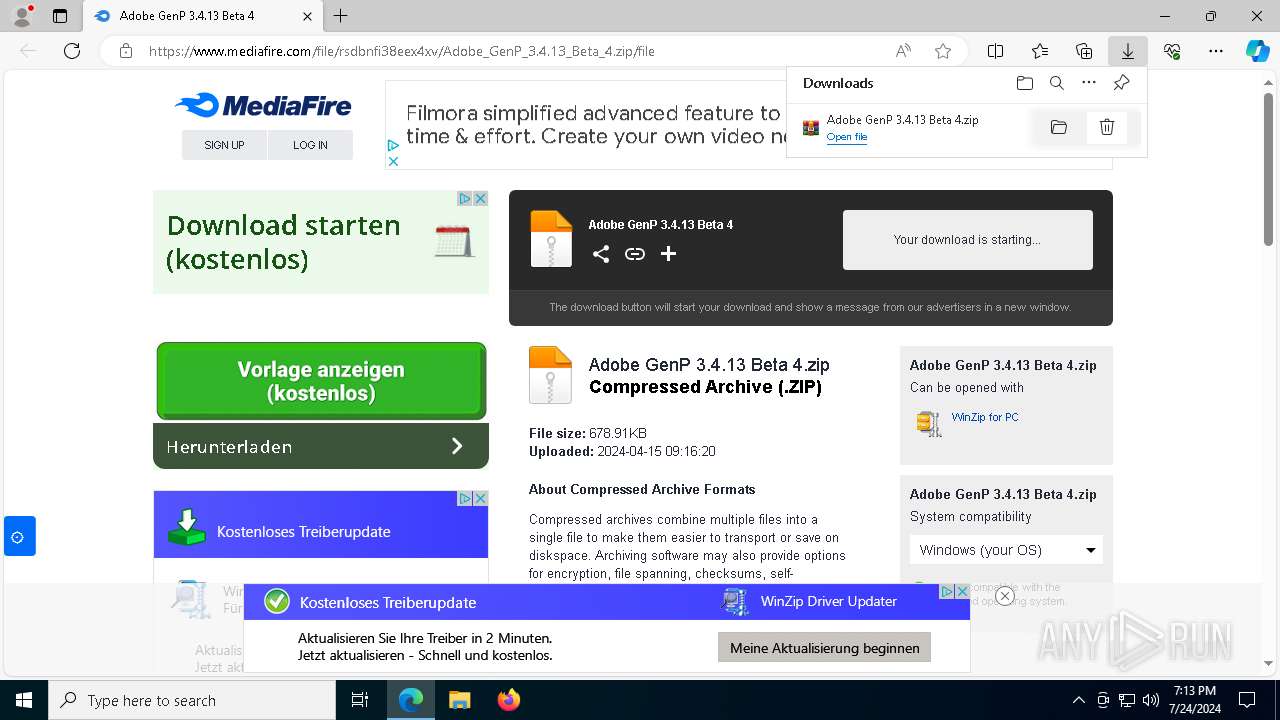
Task: Click Vorlage anzeigen (kostenlos) green button
Action: [321, 381]
